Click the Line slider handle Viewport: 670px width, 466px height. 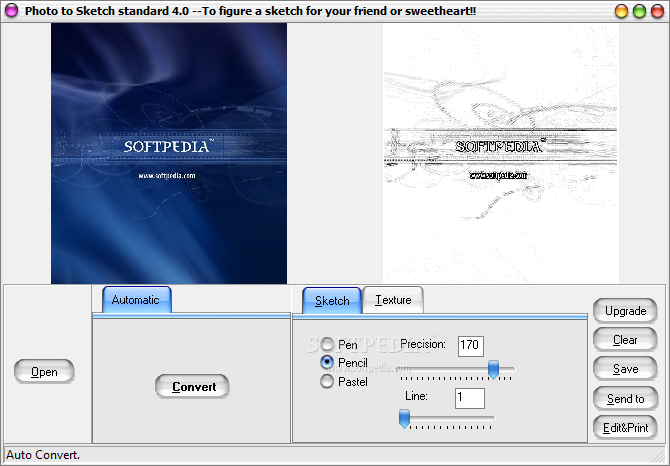[x=404, y=419]
